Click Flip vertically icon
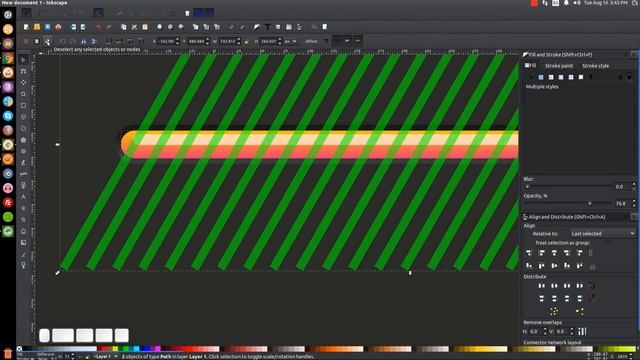 93,41
